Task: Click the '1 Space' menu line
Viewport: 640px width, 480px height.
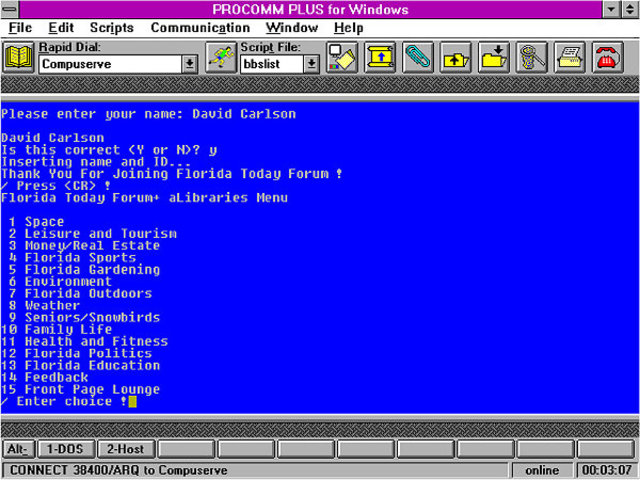Action: tap(36, 222)
